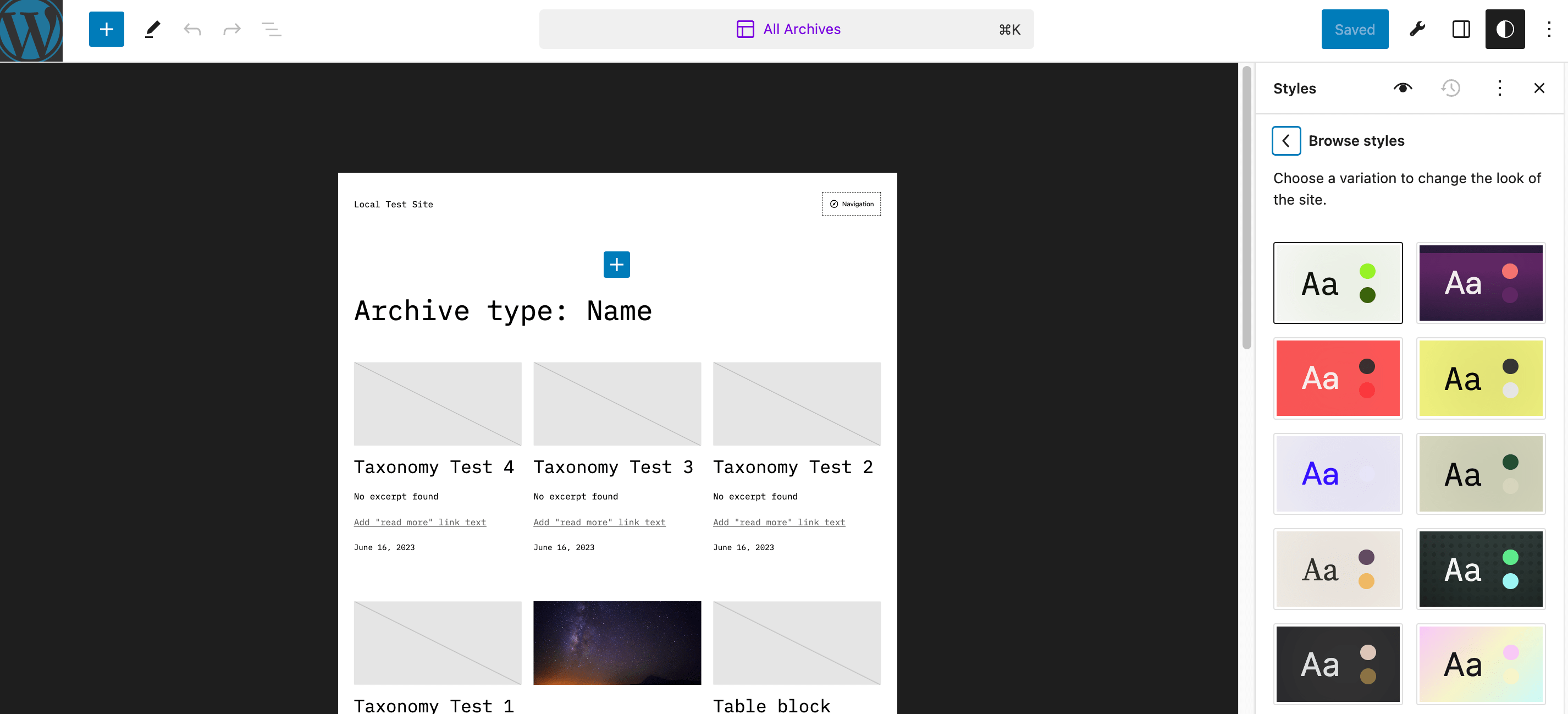Select the cream serif style variation
This screenshot has width=1568, height=714.
pyautogui.click(x=1338, y=569)
